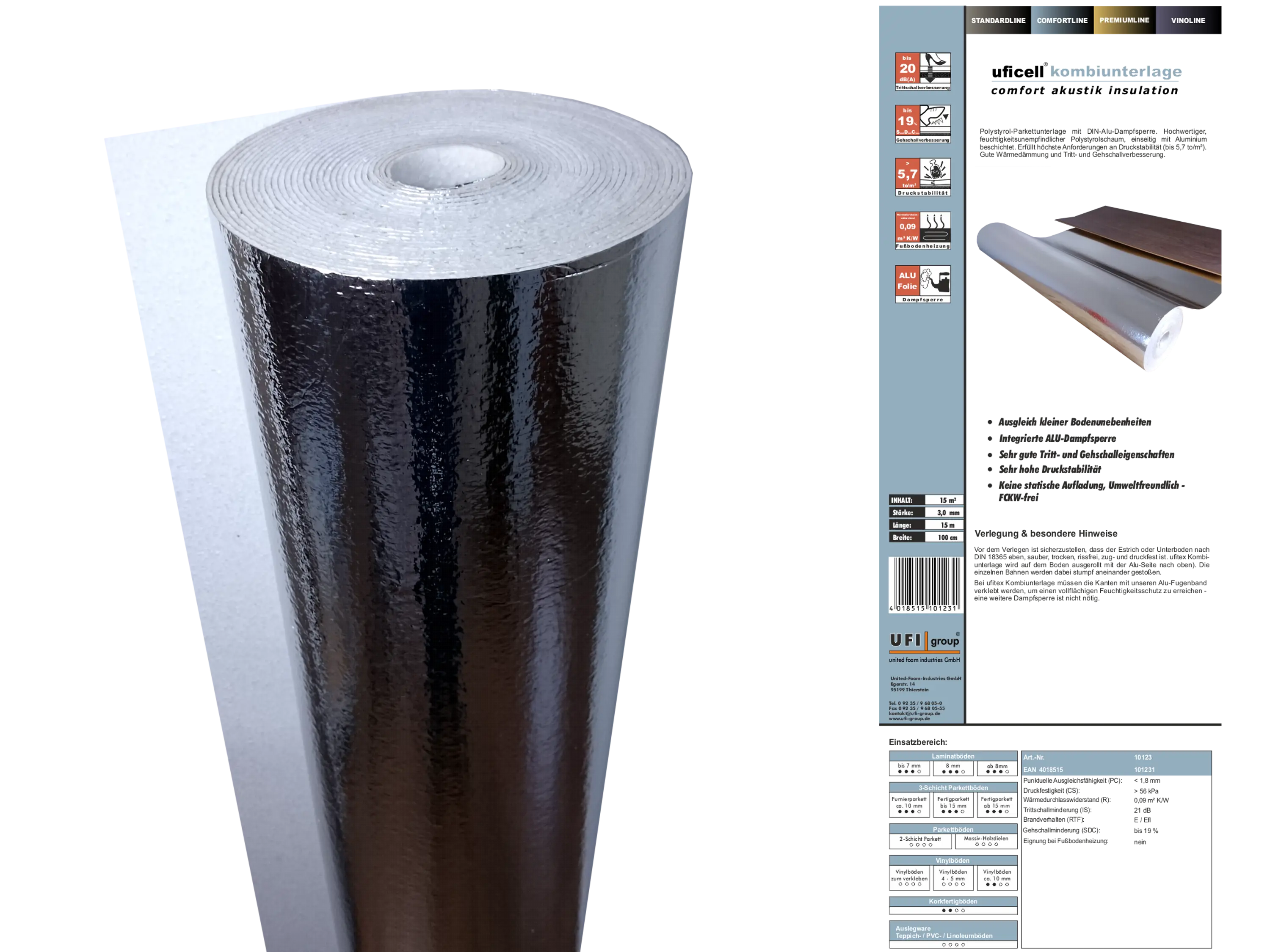Select the STANDARDLINE tab
The image size is (1270, 952).
(x=998, y=21)
